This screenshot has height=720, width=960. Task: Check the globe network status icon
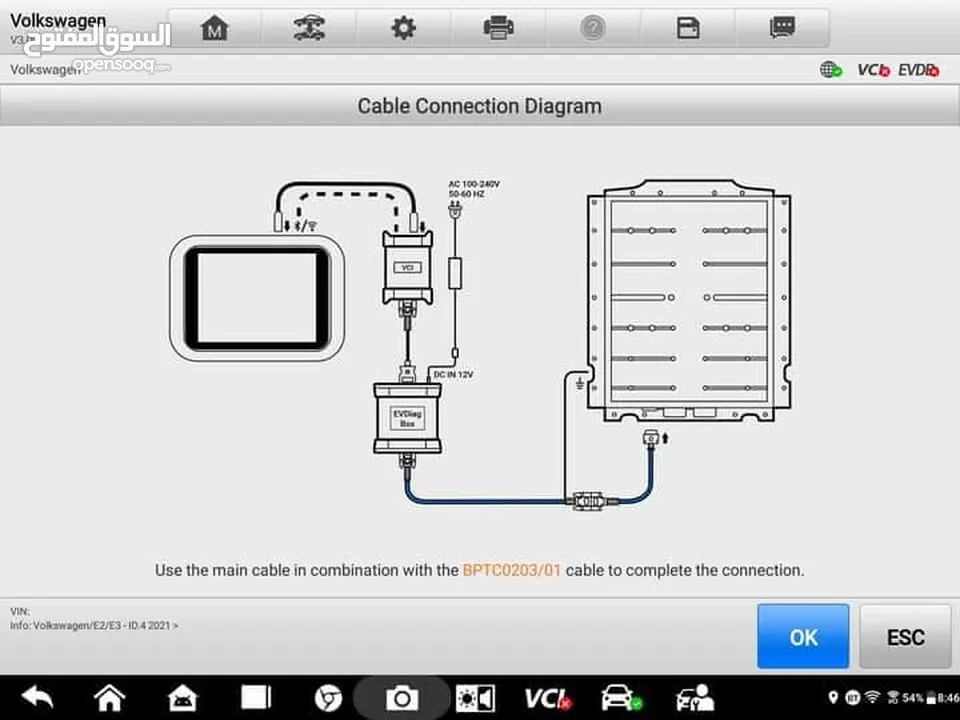click(x=831, y=70)
